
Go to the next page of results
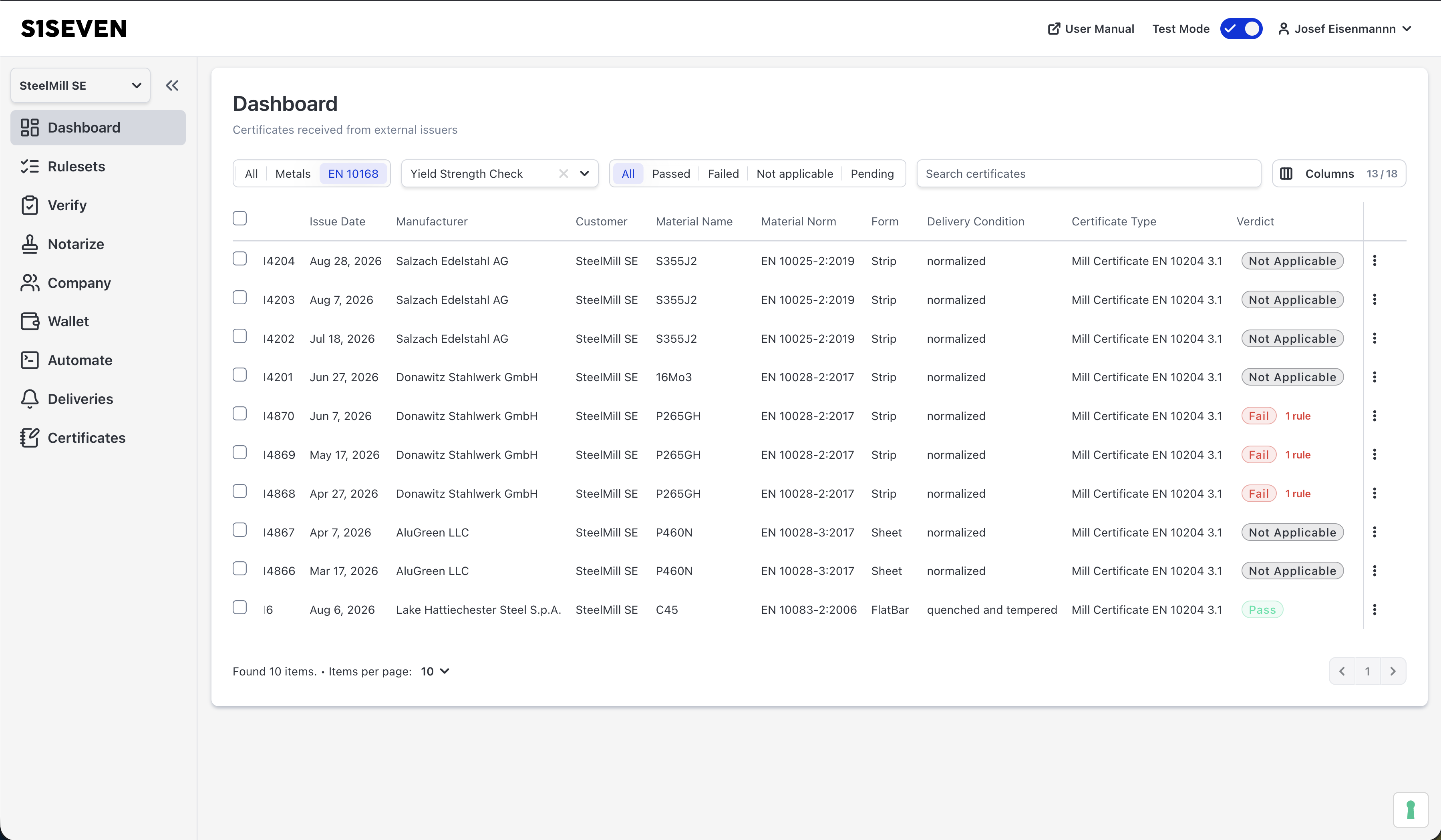pos(1393,671)
